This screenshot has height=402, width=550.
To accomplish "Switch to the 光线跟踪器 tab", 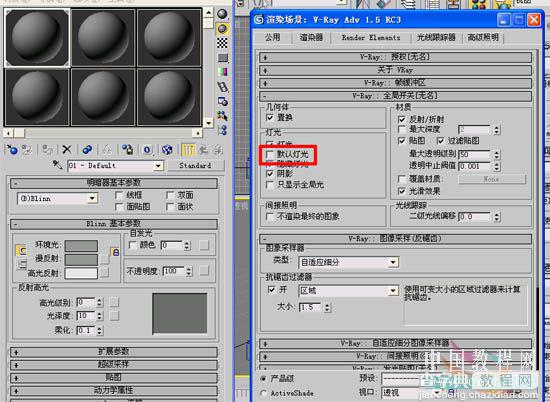I will pyautogui.click(x=436, y=38).
